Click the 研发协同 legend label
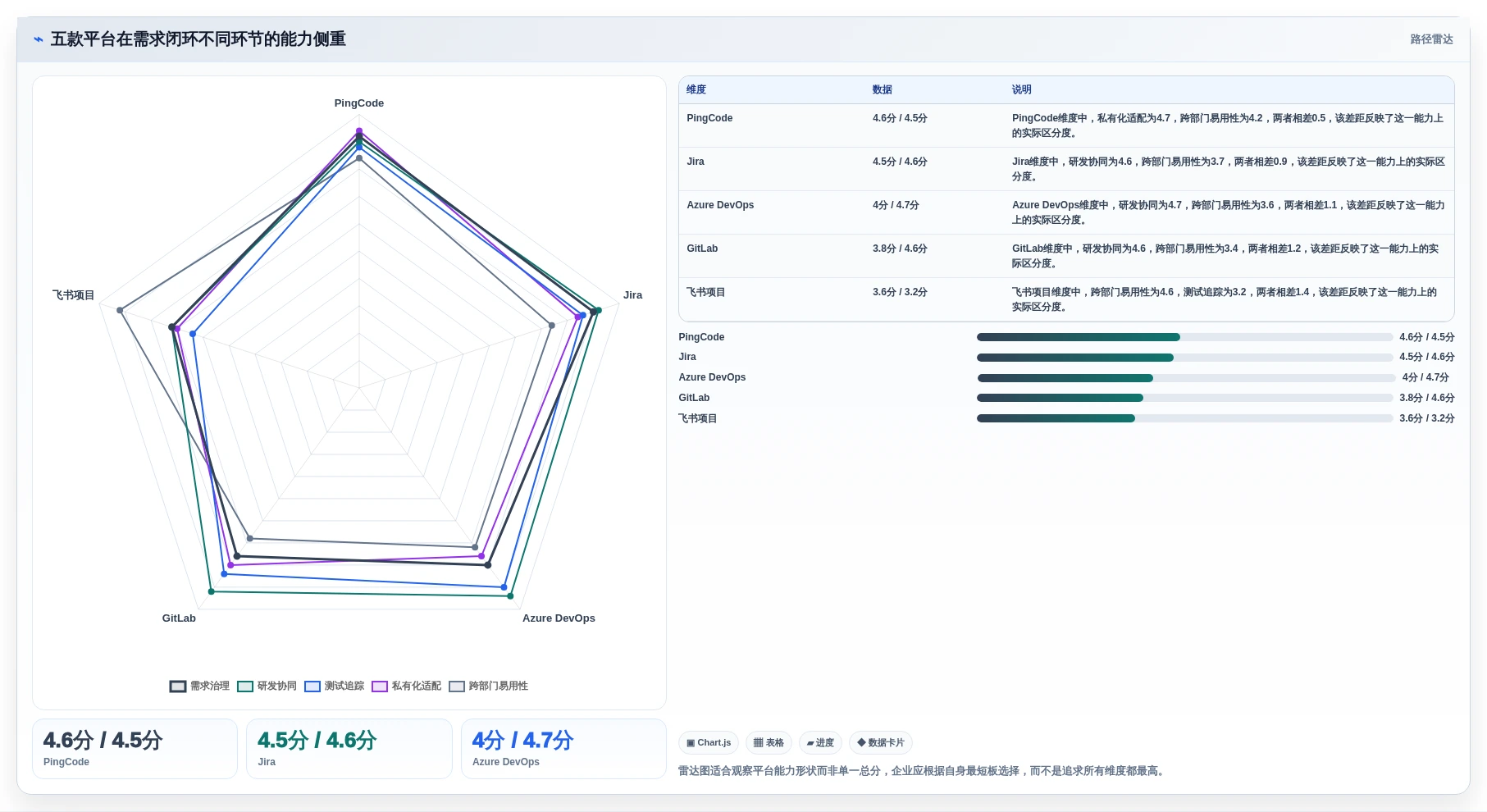Image resolution: width=1487 pixels, height=812 pixels. tap(277, 687)
